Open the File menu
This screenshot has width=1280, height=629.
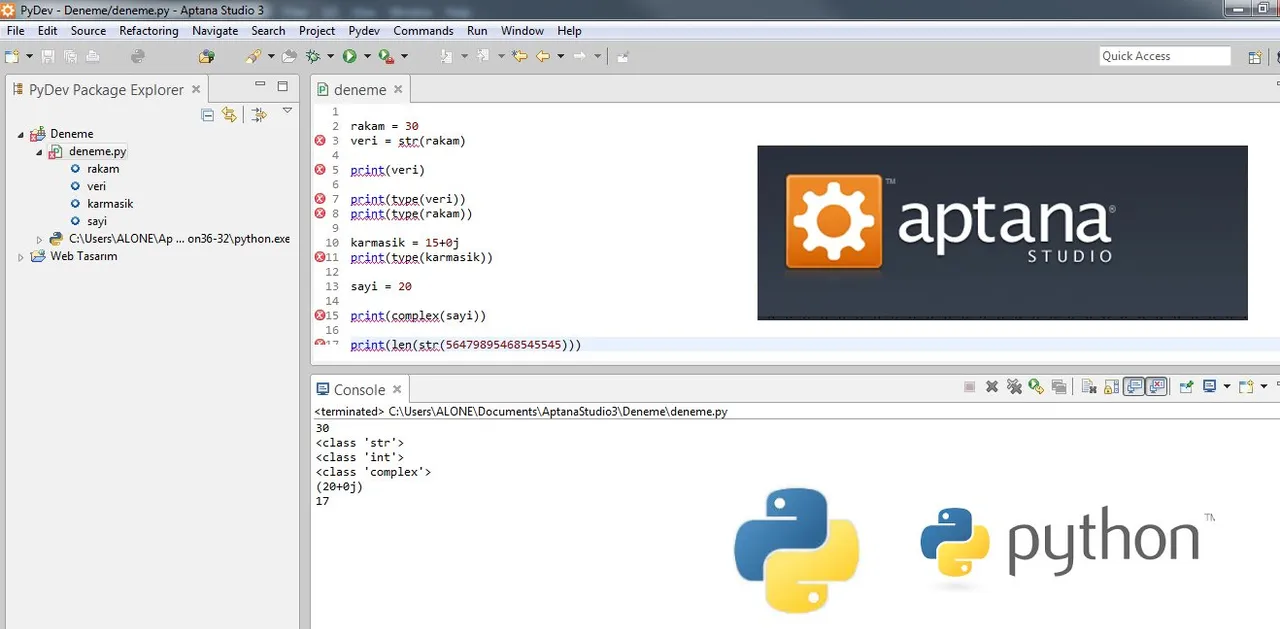tap(15, 31)
